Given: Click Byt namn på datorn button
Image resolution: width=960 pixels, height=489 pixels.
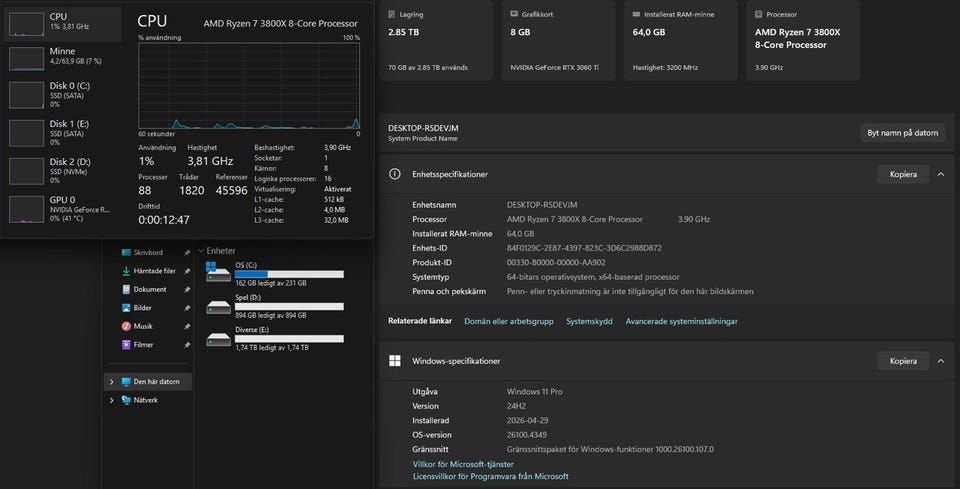Looking at the screenshot, I should point(902,133).
